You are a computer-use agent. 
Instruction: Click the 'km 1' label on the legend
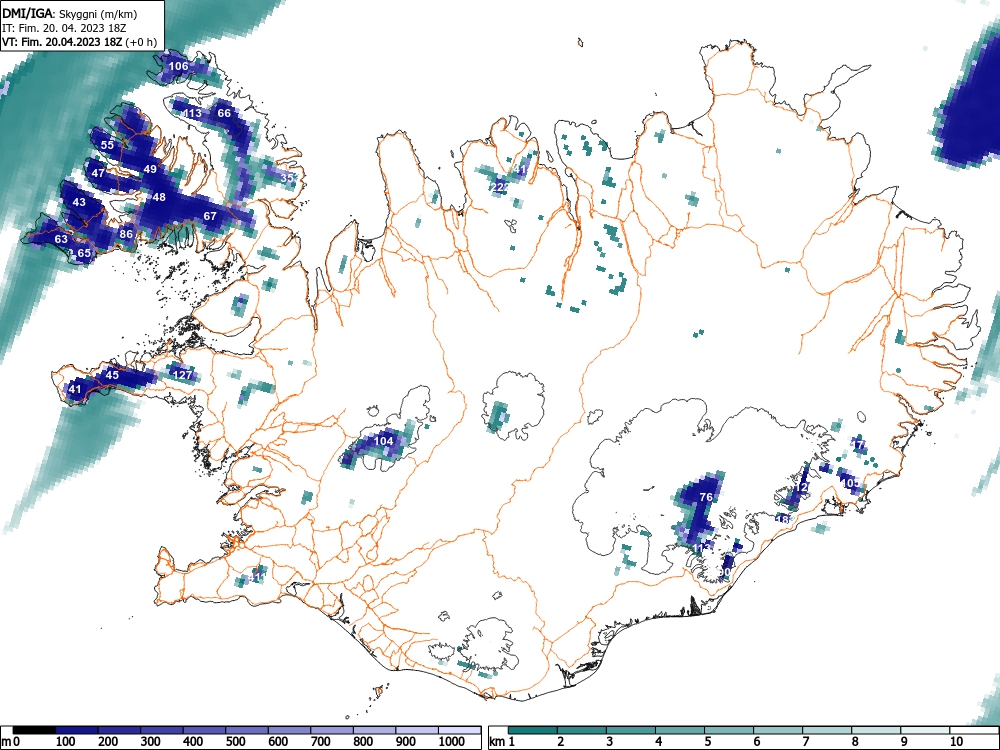[x=502, y=741]
